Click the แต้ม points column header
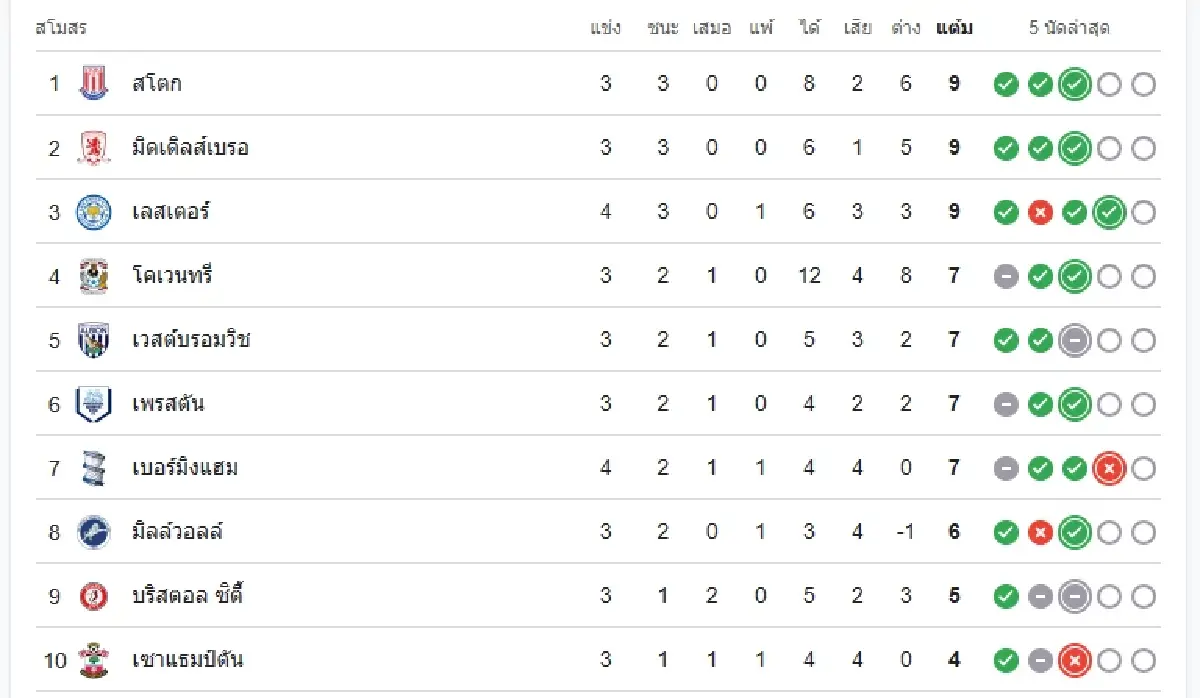 (954, 28)
